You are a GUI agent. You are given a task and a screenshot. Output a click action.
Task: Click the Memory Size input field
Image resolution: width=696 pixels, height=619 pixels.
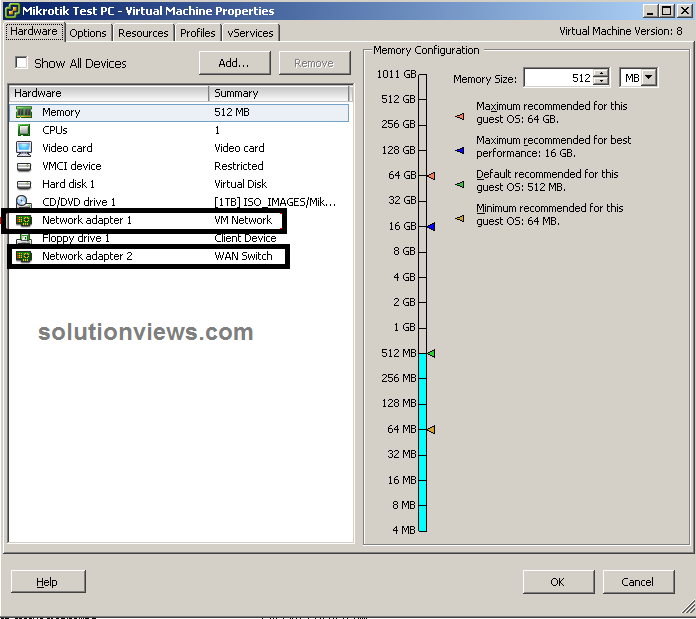tap(558, 78)
